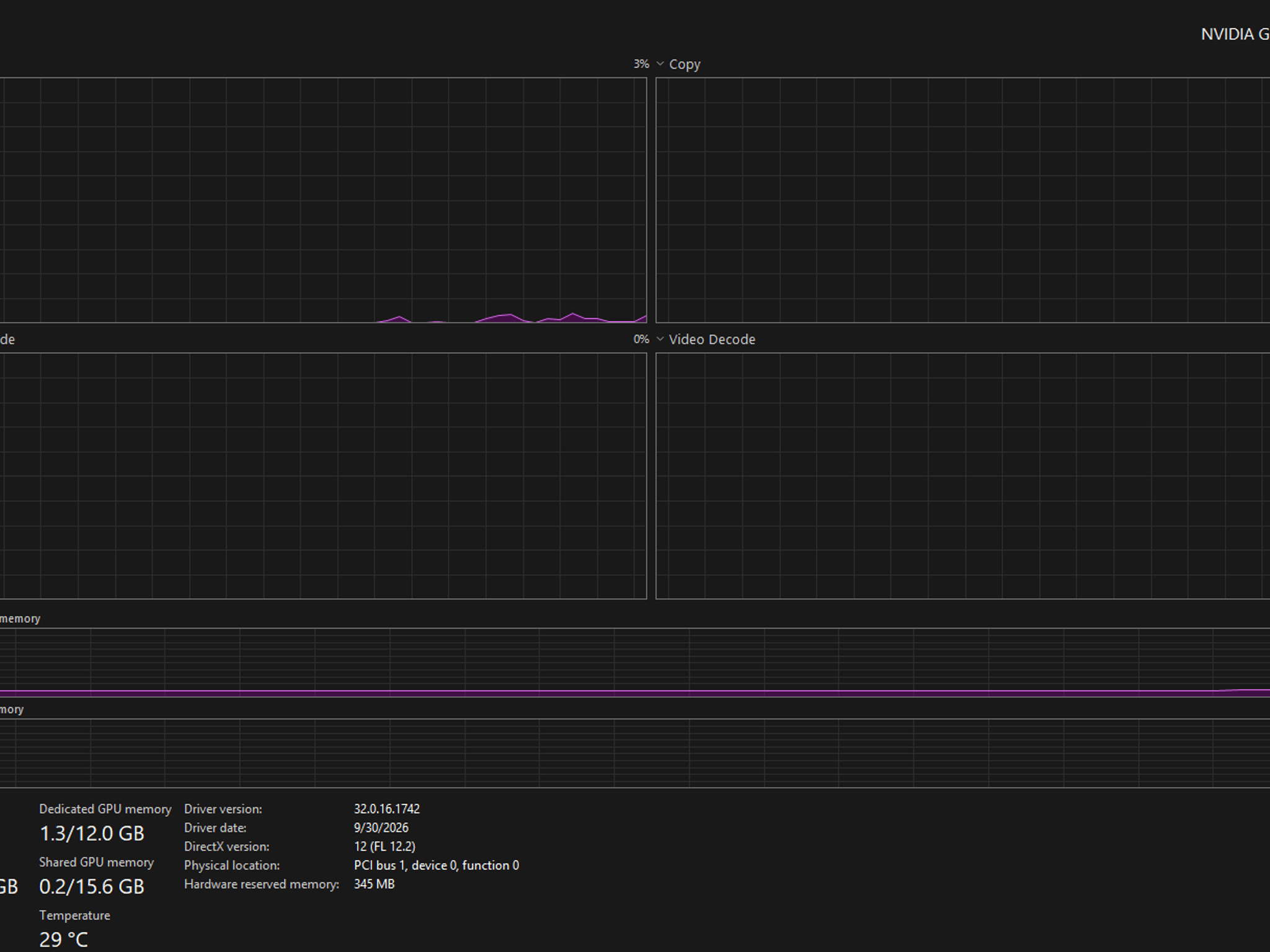Click the dedicated memory usage graph with the purple line
This screenshot has width=1270, height=952.
635,663
